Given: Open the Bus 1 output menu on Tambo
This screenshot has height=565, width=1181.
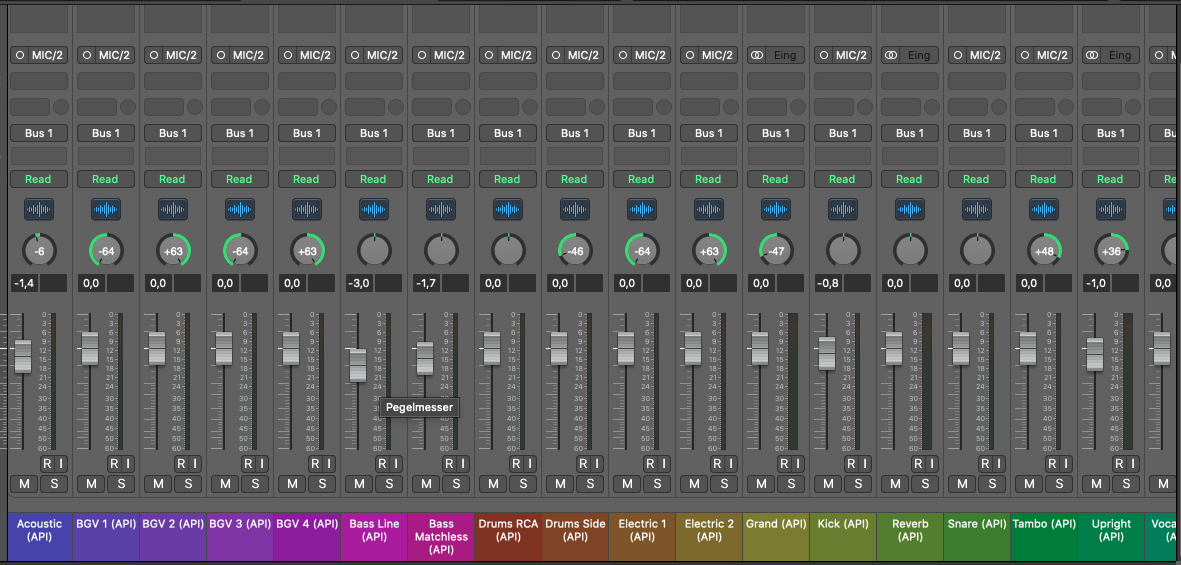Looking at the screenshot, I should pos(1045,133).
